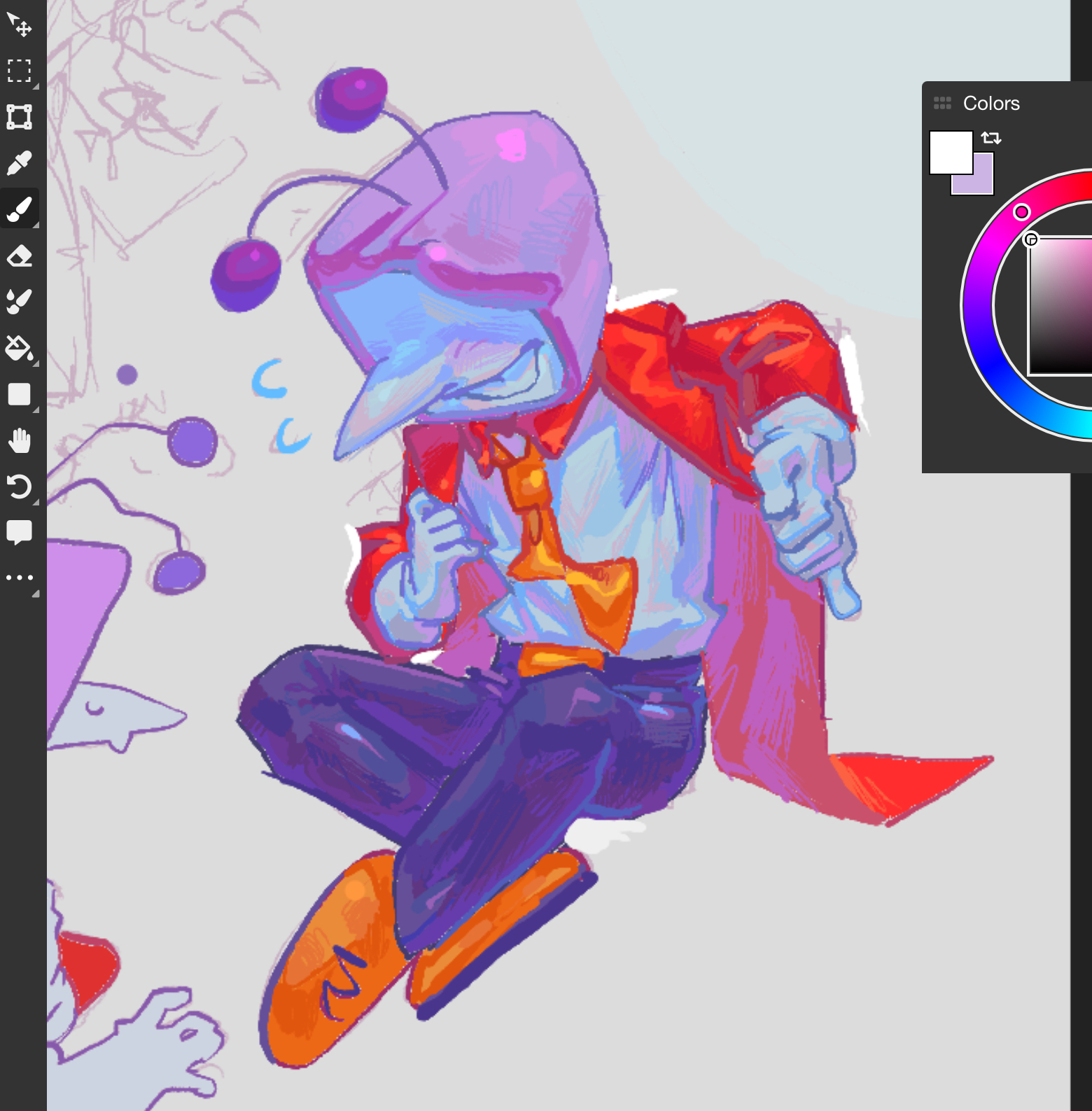Select the Brush tool
Image resolution: width=1092 pixels, height=1111 pixels.
point(19,209)
